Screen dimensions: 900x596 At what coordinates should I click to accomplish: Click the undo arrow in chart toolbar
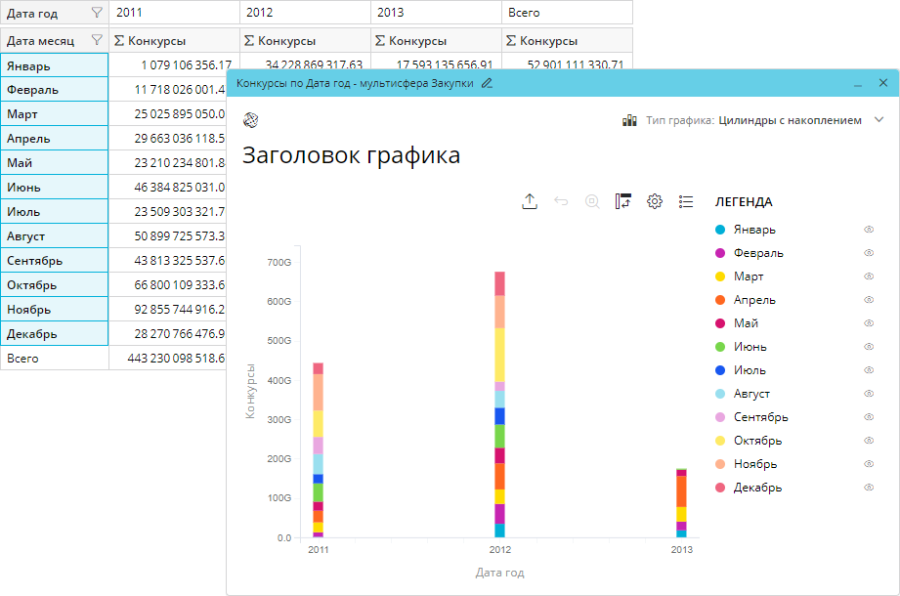561,201
